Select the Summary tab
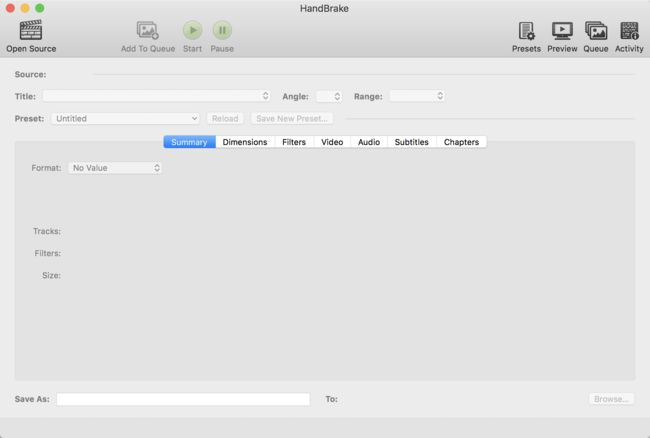650x438 pixels. (189, 142)
